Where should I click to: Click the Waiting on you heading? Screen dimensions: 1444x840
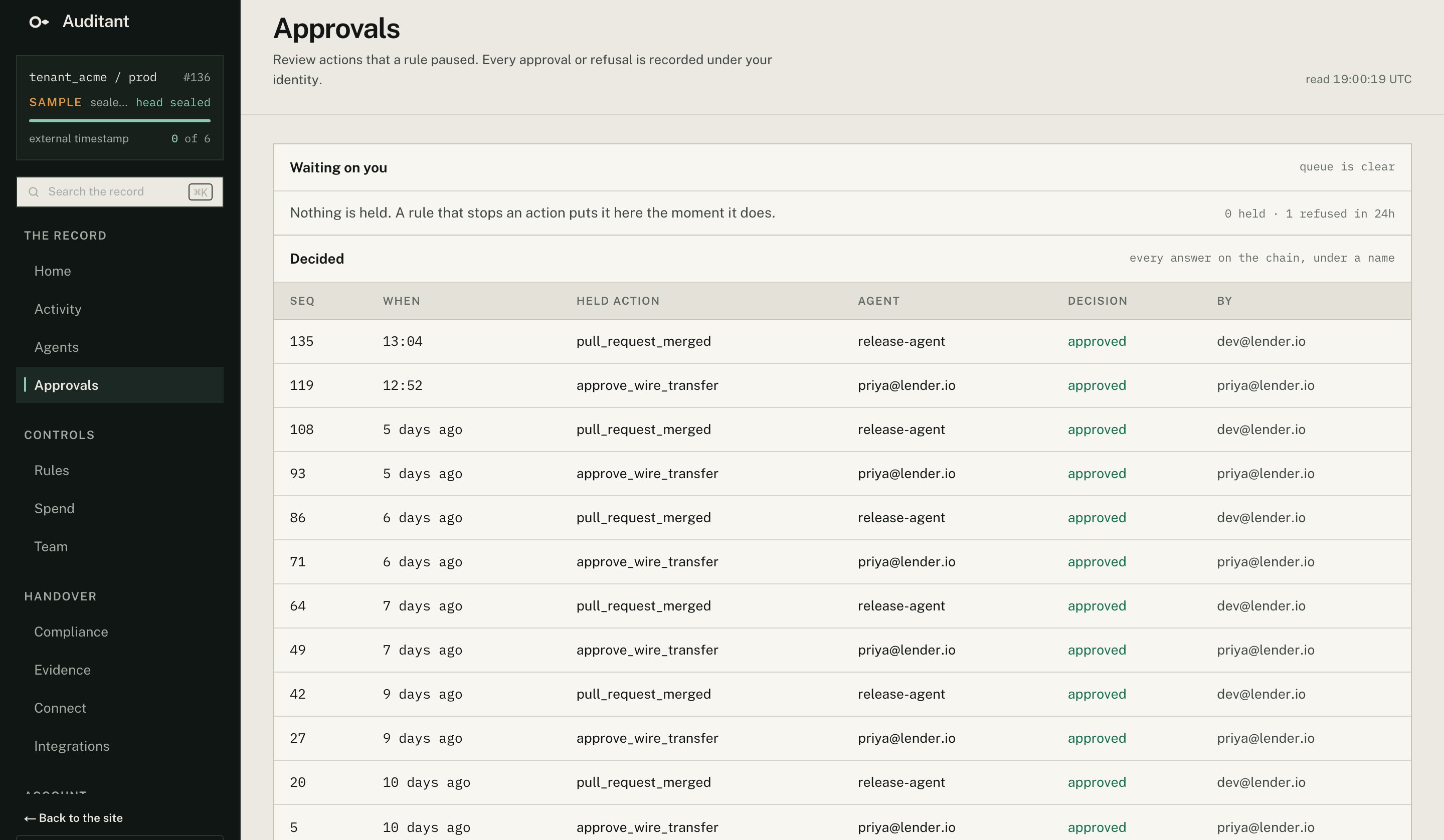pos(338,167)
